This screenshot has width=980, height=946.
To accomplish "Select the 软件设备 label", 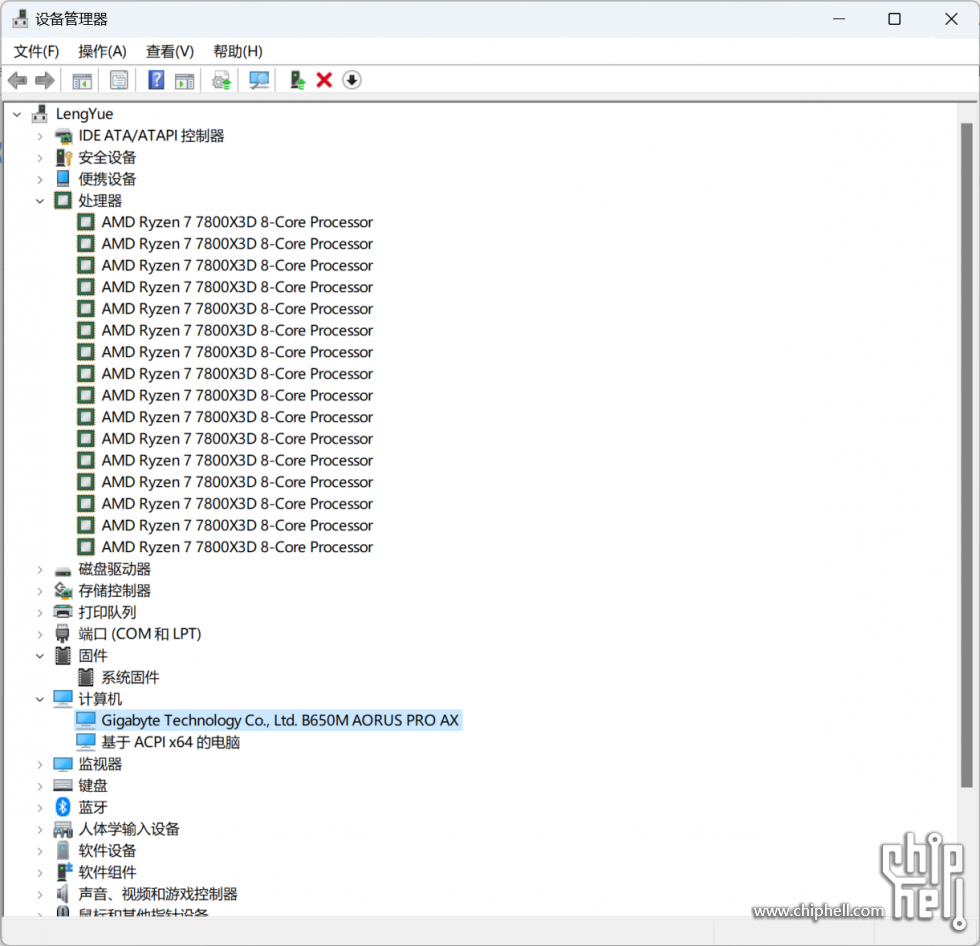I will [x=108, y=850].
